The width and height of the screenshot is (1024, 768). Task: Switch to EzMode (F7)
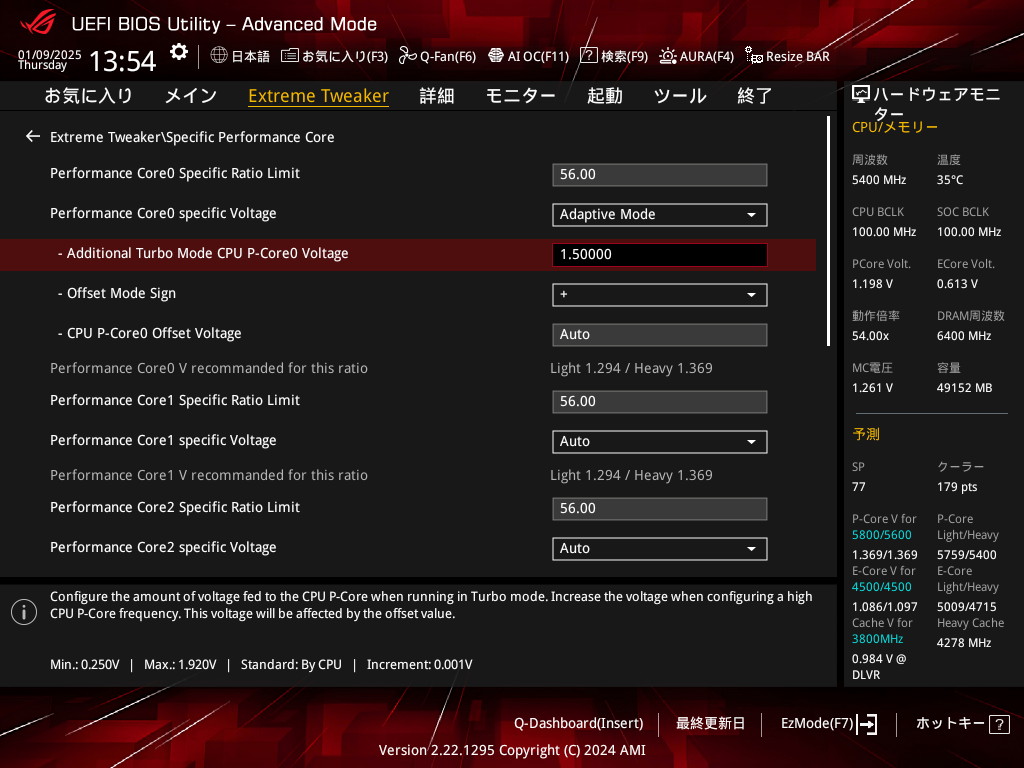click(829, 723)
